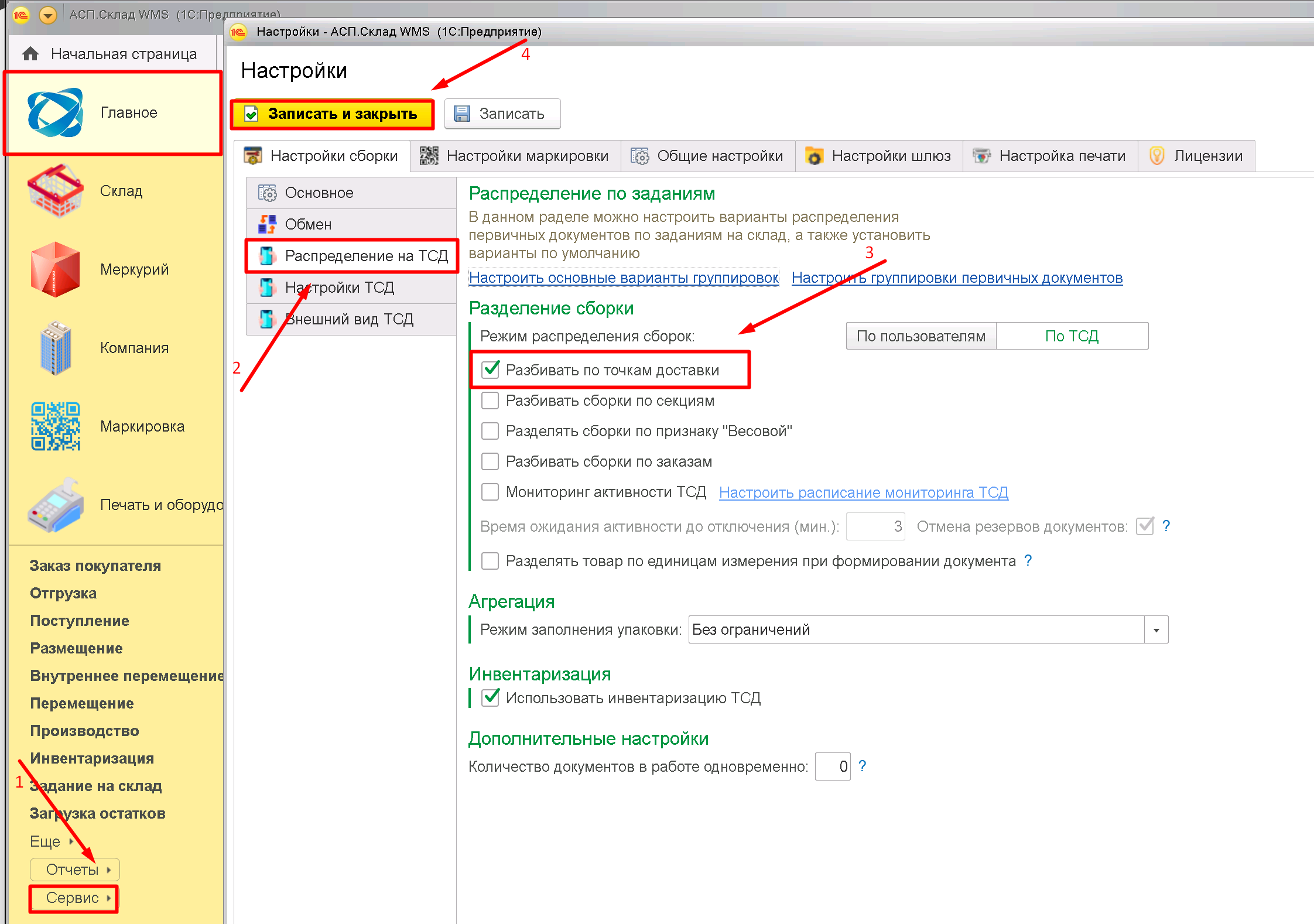Click help question mark for Разделять товар по единицам
This screenshot has width=1314, height=924.
[1028, 560]
